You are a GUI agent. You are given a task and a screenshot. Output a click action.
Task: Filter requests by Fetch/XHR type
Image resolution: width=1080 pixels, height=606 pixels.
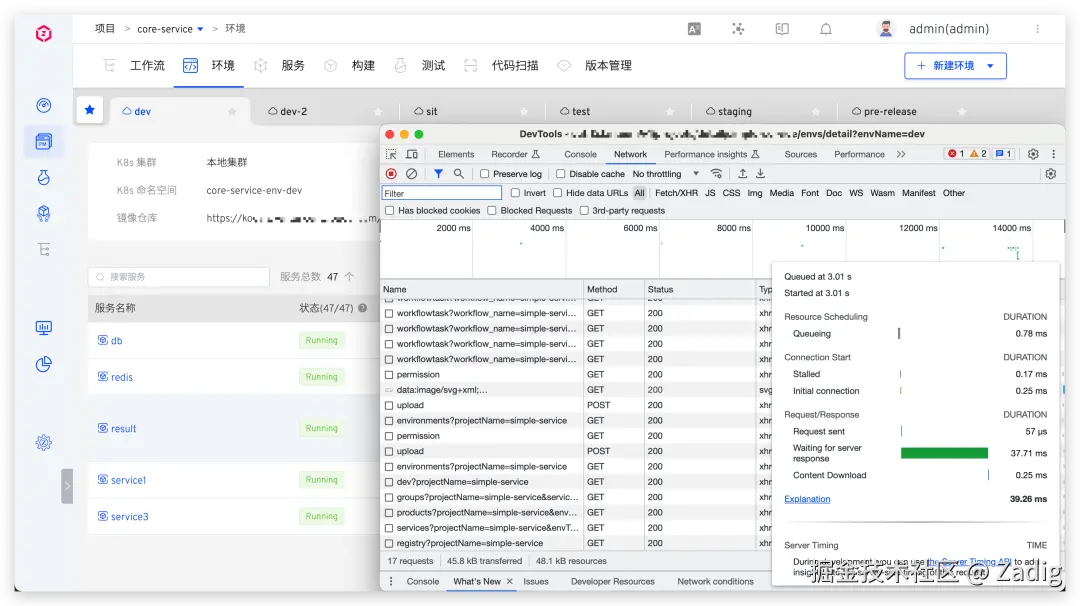(676, 194)
